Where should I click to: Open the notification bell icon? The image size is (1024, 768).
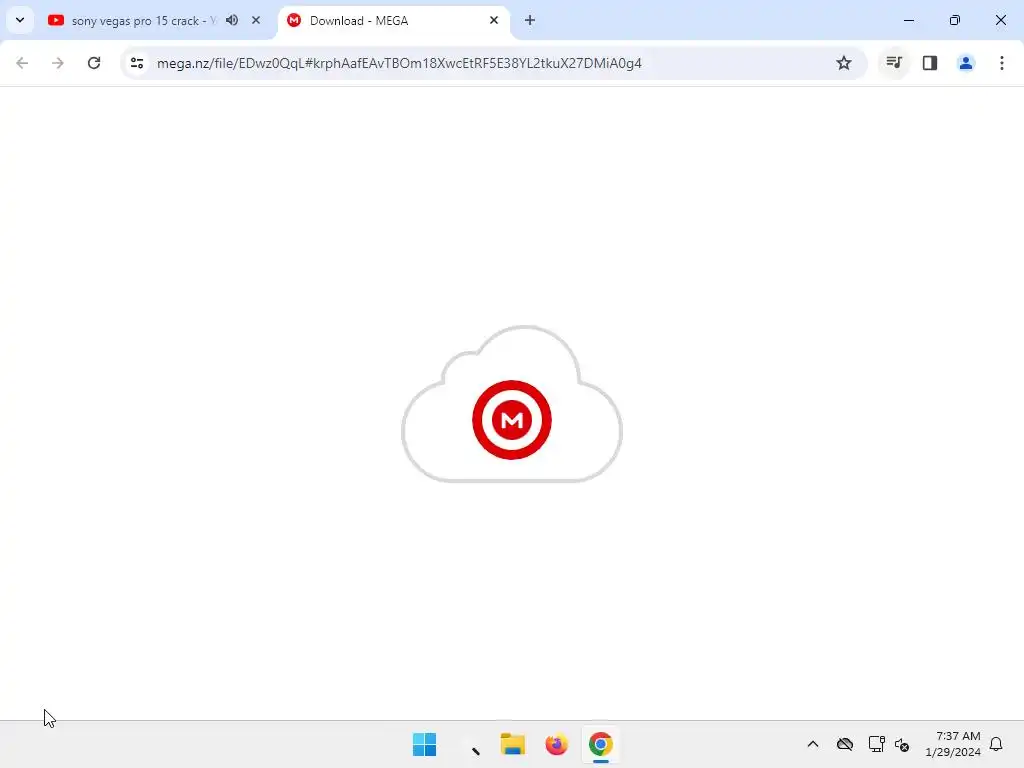(996, 744)
